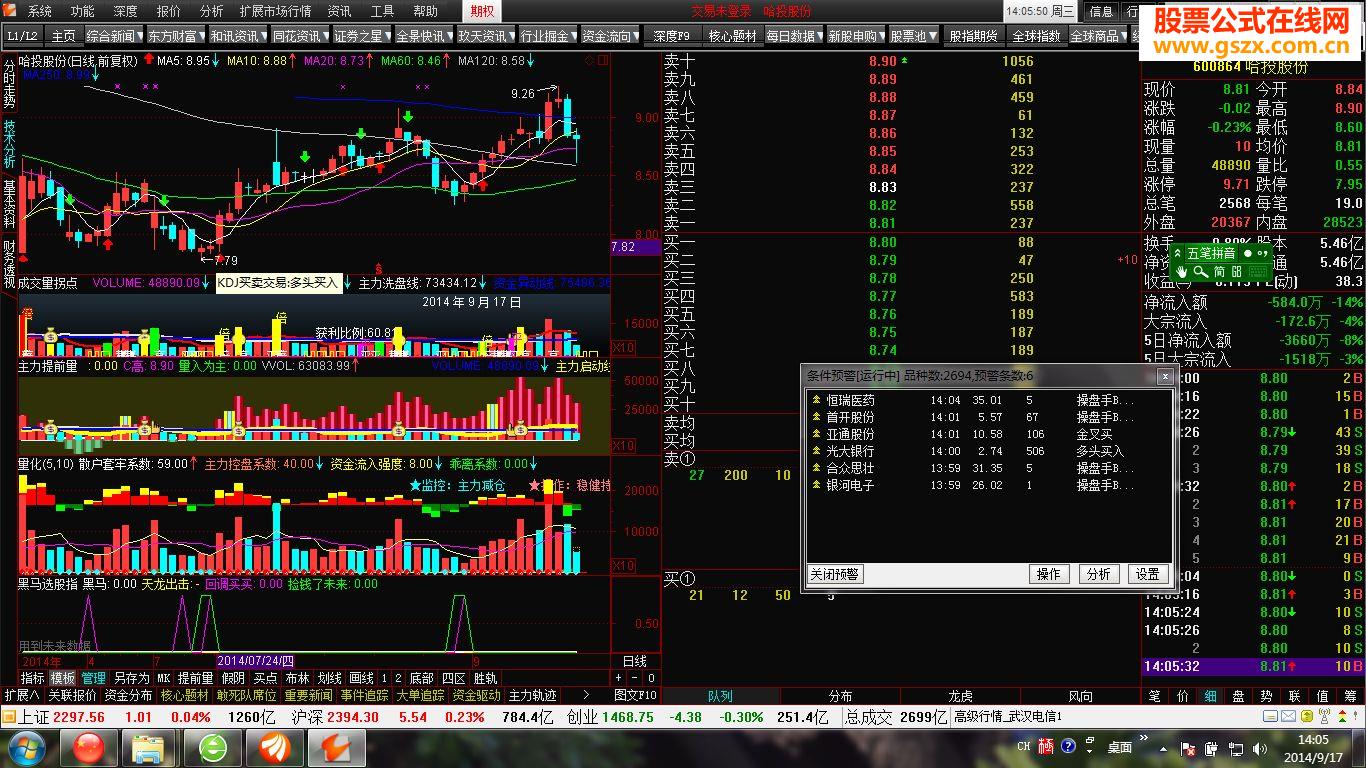Screen dimensions: 1366x768
Task: Click the alert icon beside 首开股份
Action: click(816, 417)
